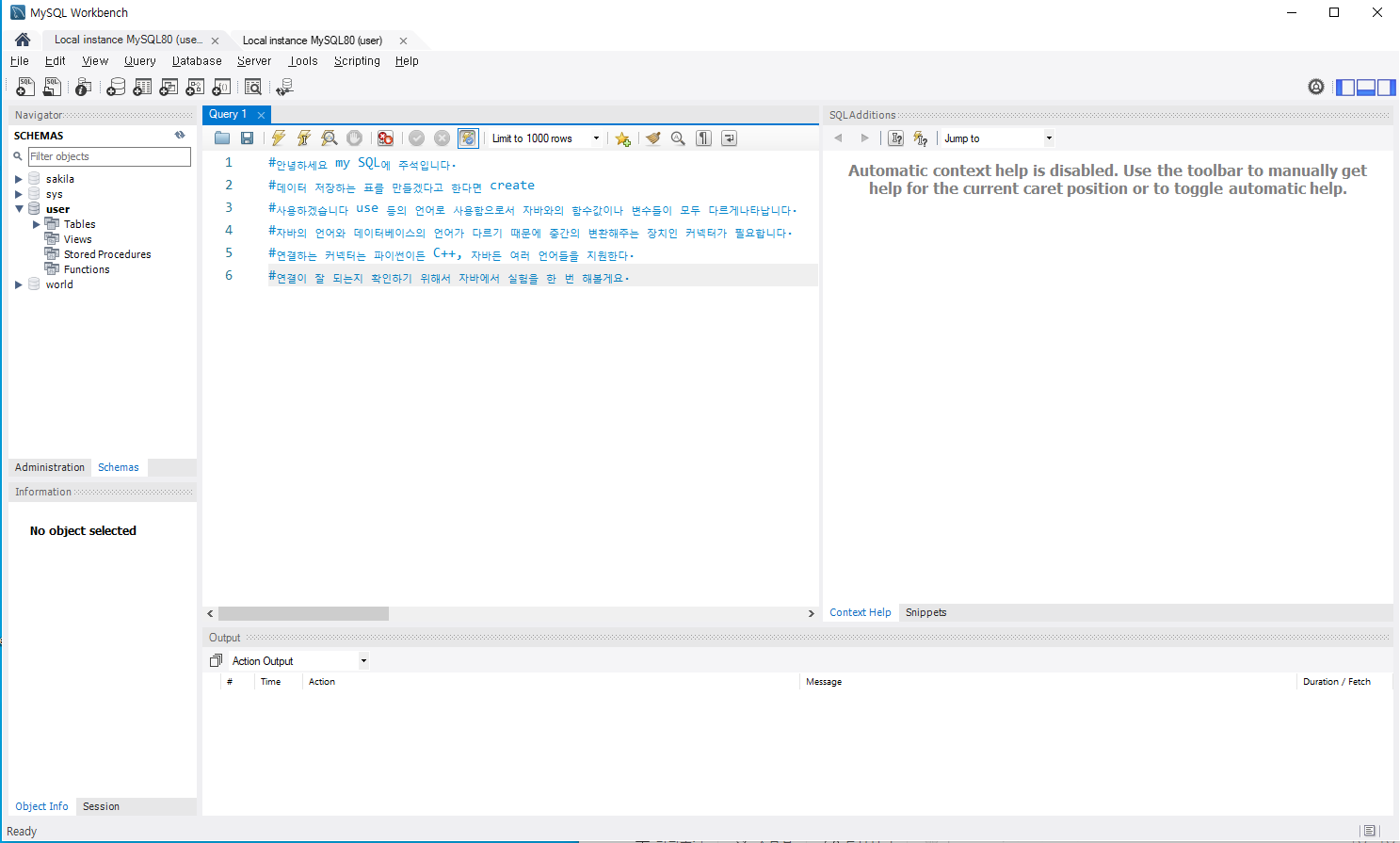The width and height of the screenshot is (1400, 843).
Task: Expand the world schema
Action: point(18,284)
